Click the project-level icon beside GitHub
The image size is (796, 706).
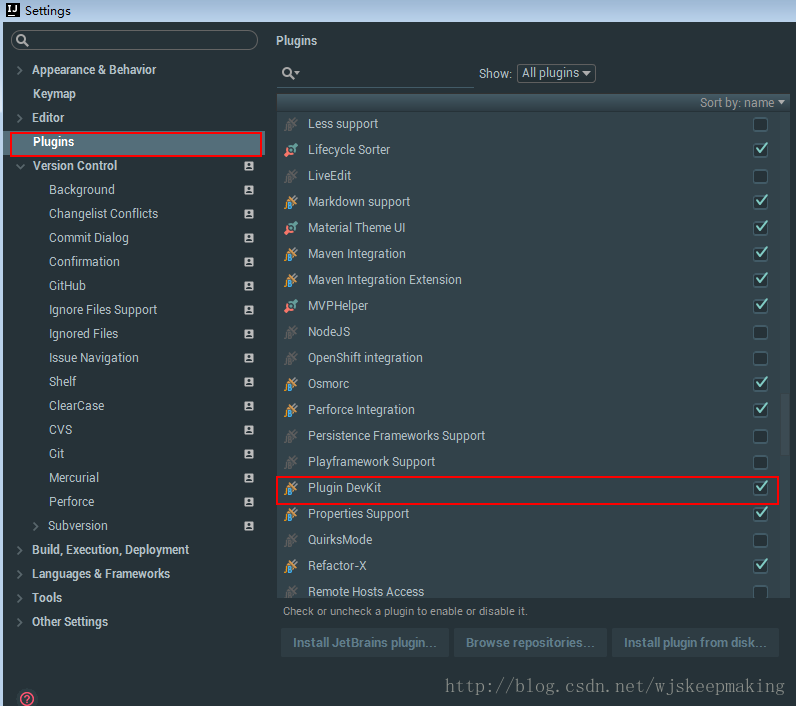click(249, 286)
